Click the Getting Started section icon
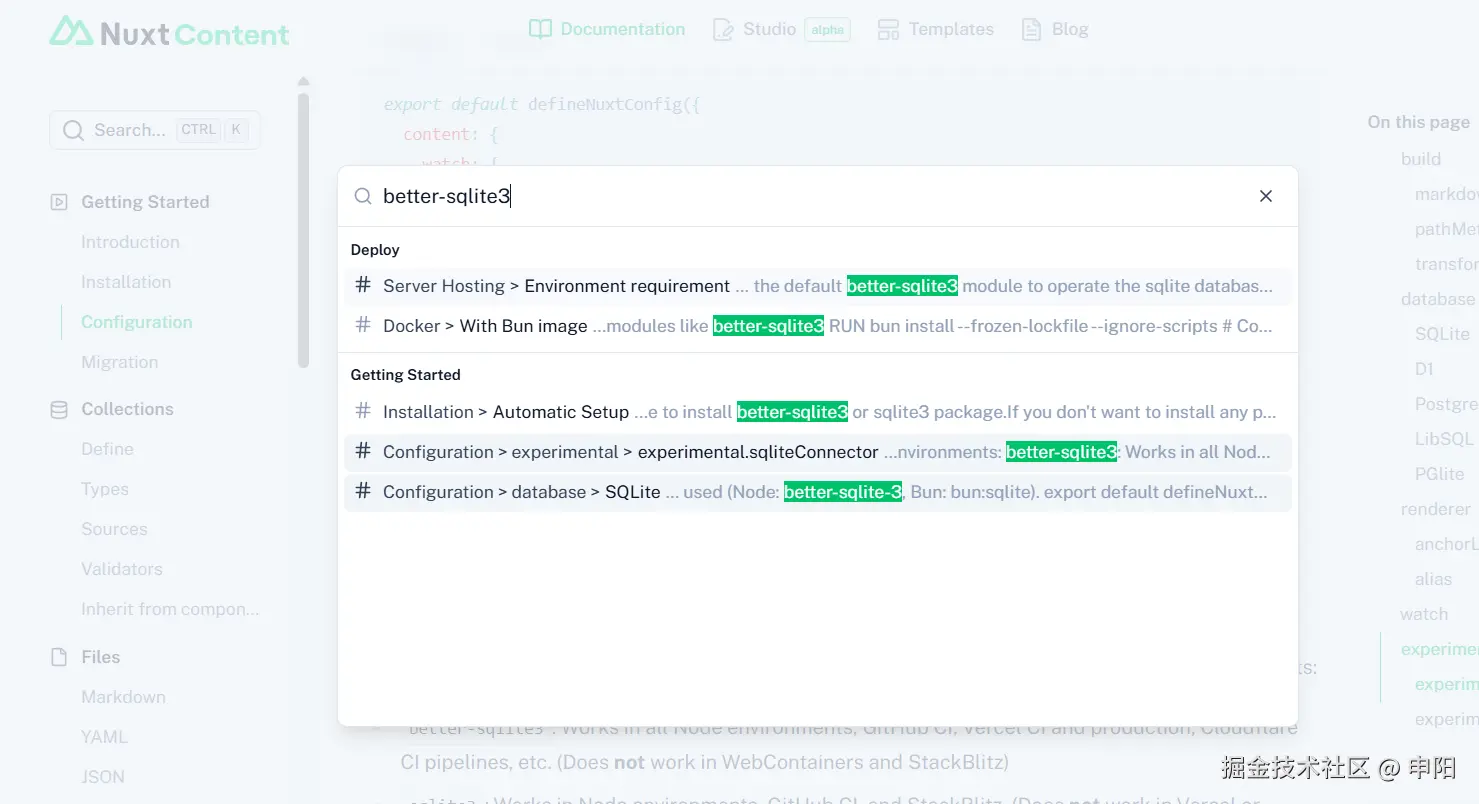Screen dimensions: 1479x804 point(59,202)
